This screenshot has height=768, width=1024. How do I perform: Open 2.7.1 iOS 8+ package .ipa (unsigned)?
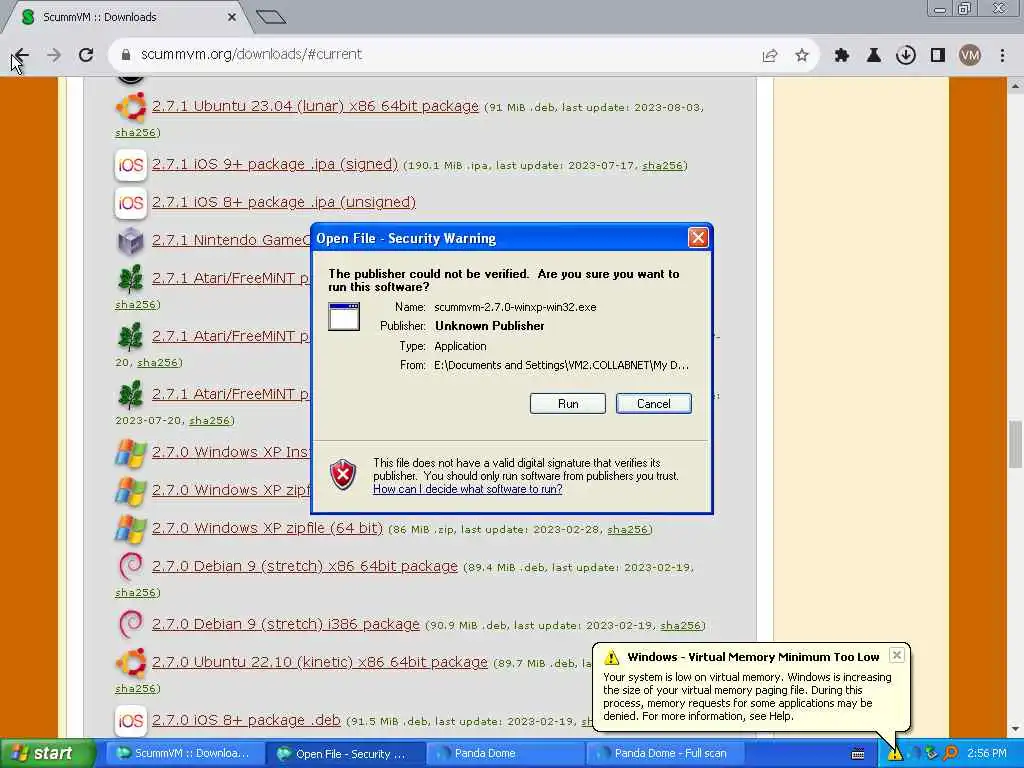click(x=283, y=202)
